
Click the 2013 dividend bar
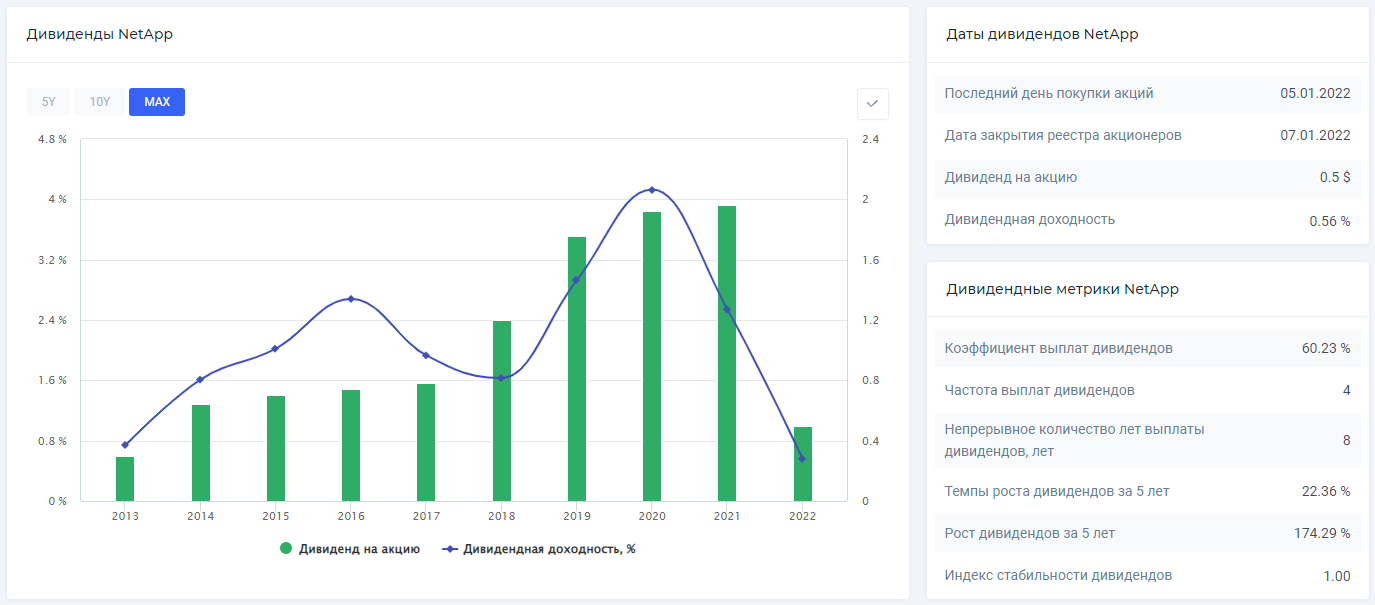[x=125, y=479]
